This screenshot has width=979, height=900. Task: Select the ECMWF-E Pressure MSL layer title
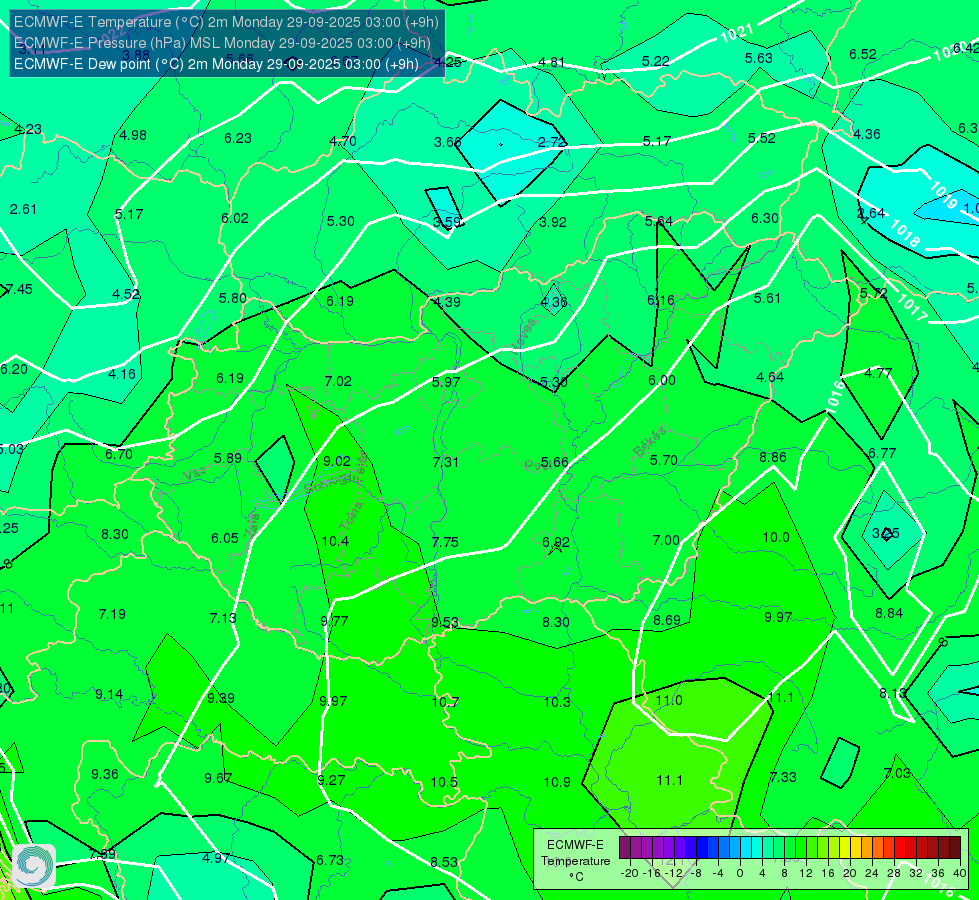click(222, 43)
